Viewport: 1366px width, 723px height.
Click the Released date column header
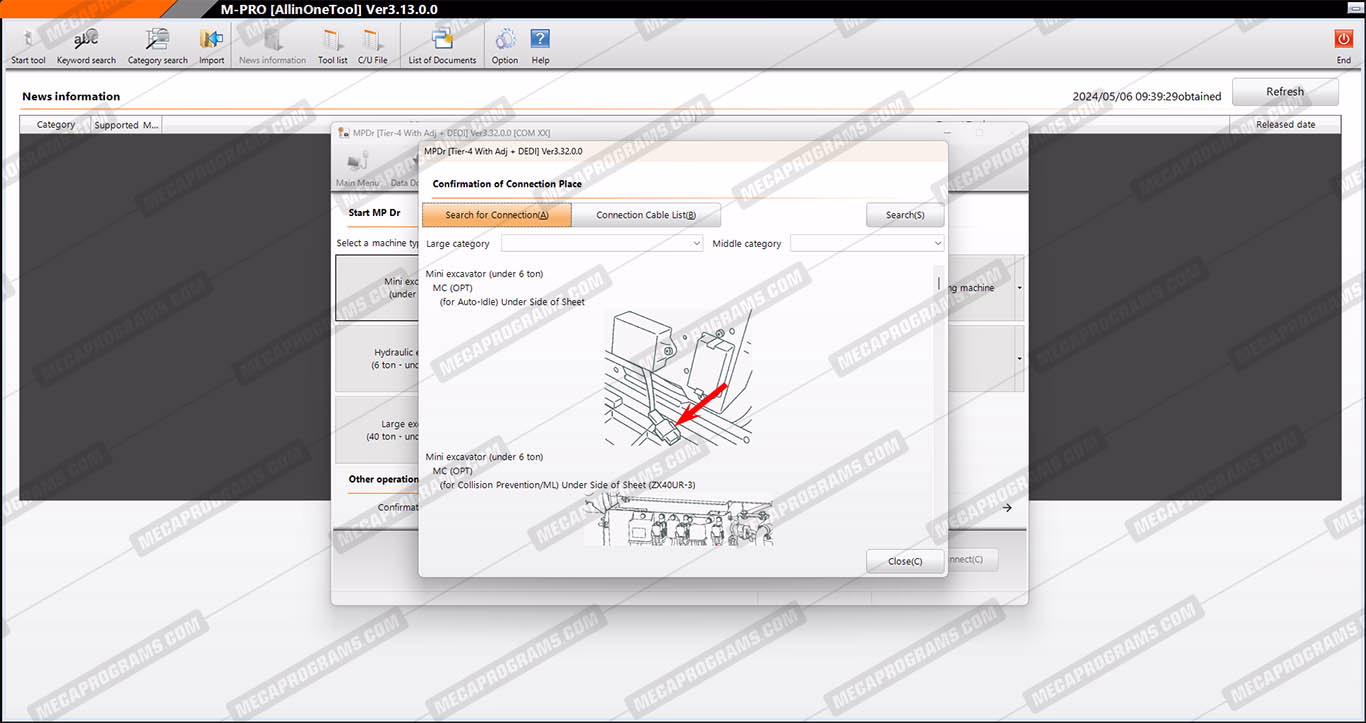click(1285, 125)
